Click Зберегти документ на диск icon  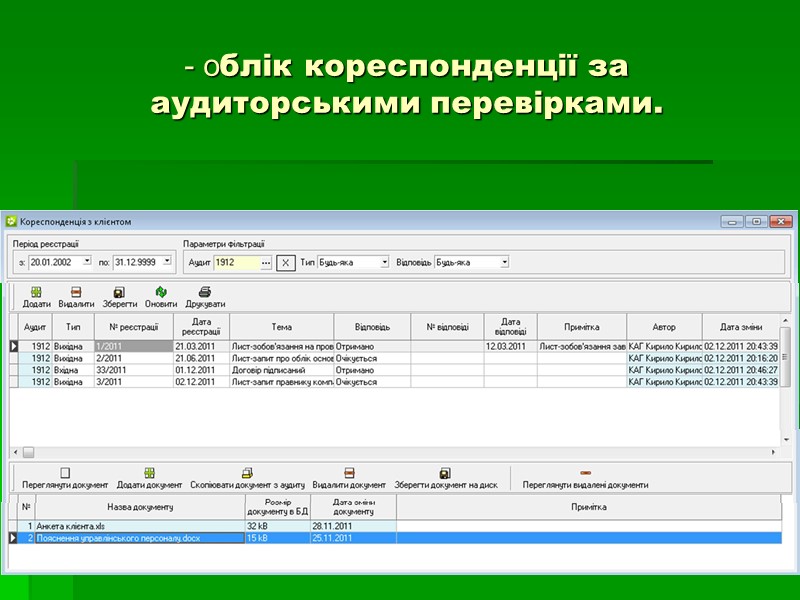coord(445,473)
